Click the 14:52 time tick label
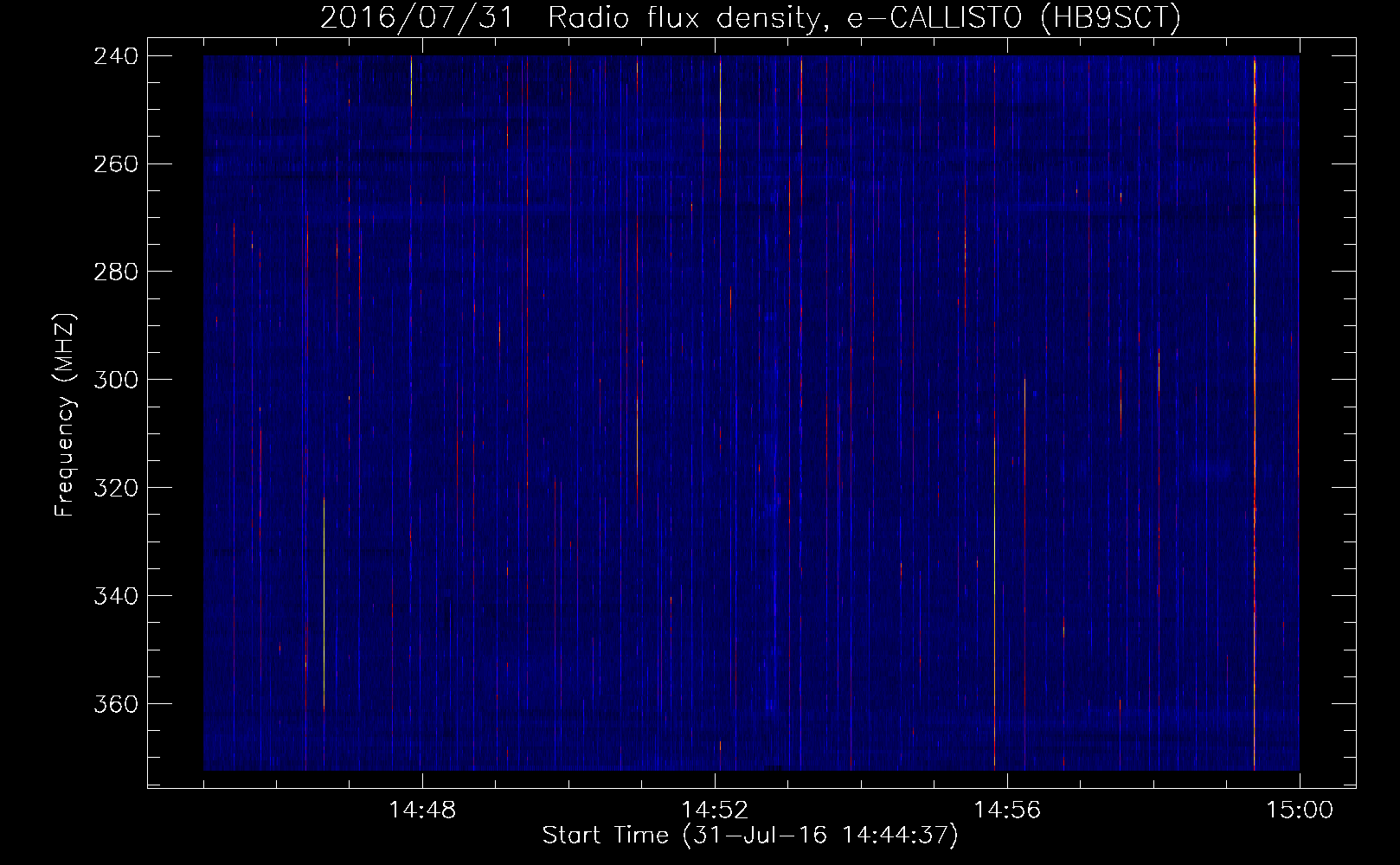This screenshot has width=1400, height=865. pos(715,811)
